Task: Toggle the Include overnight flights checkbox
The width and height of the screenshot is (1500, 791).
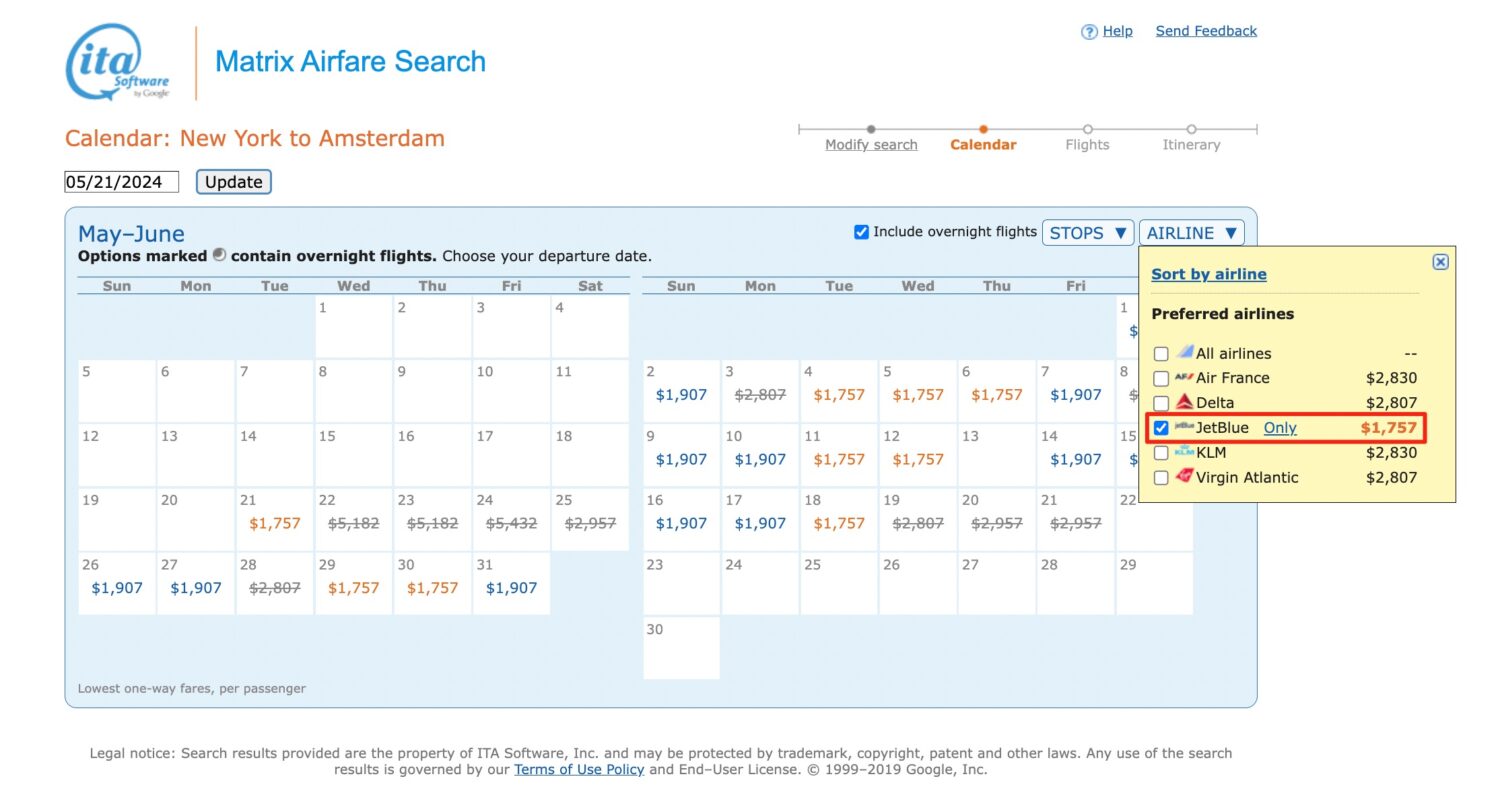Action: pos(861,231)
